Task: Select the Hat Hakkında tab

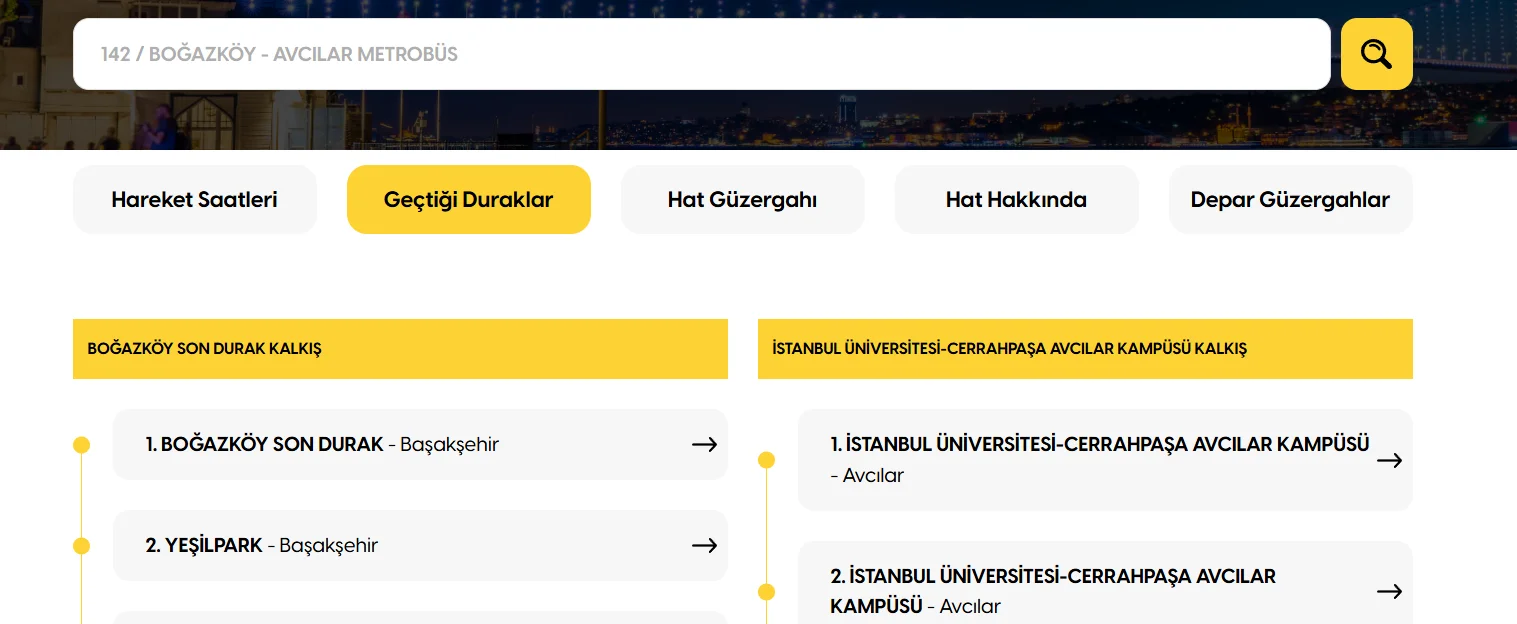Action: point(1016,199)
